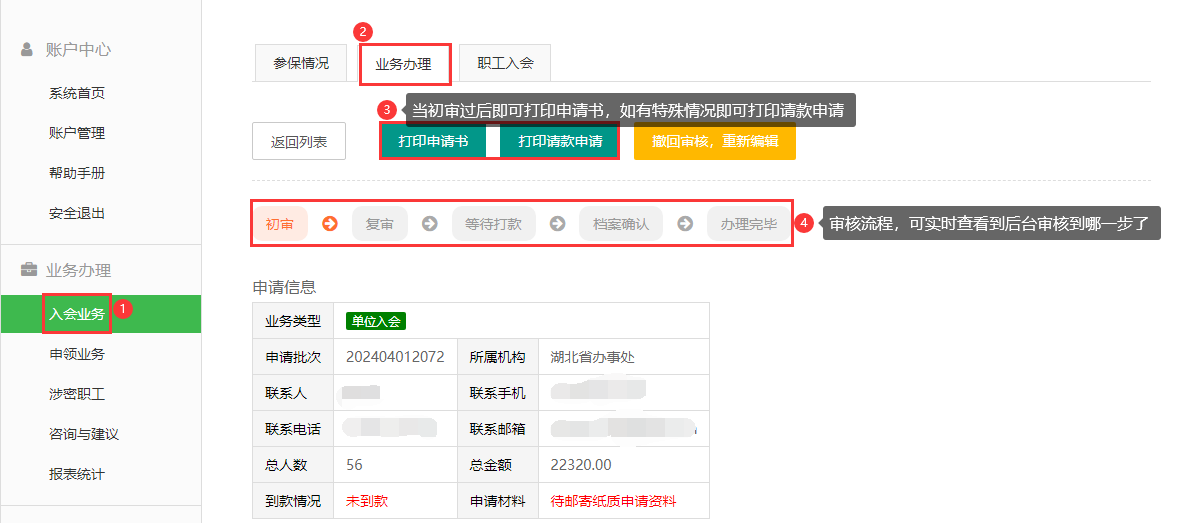Click the 到款情况 label cell

point(293,501)
